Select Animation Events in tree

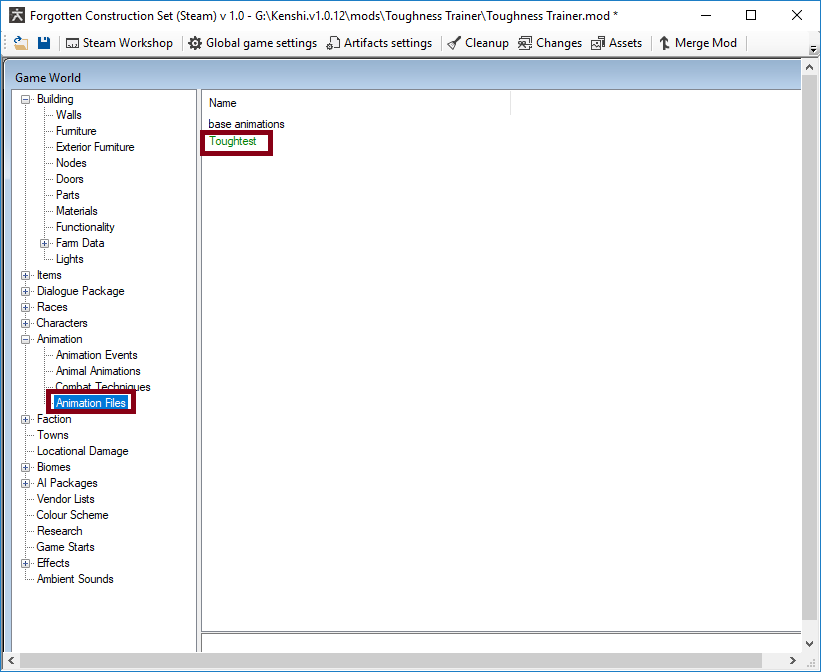click(96, 355)
